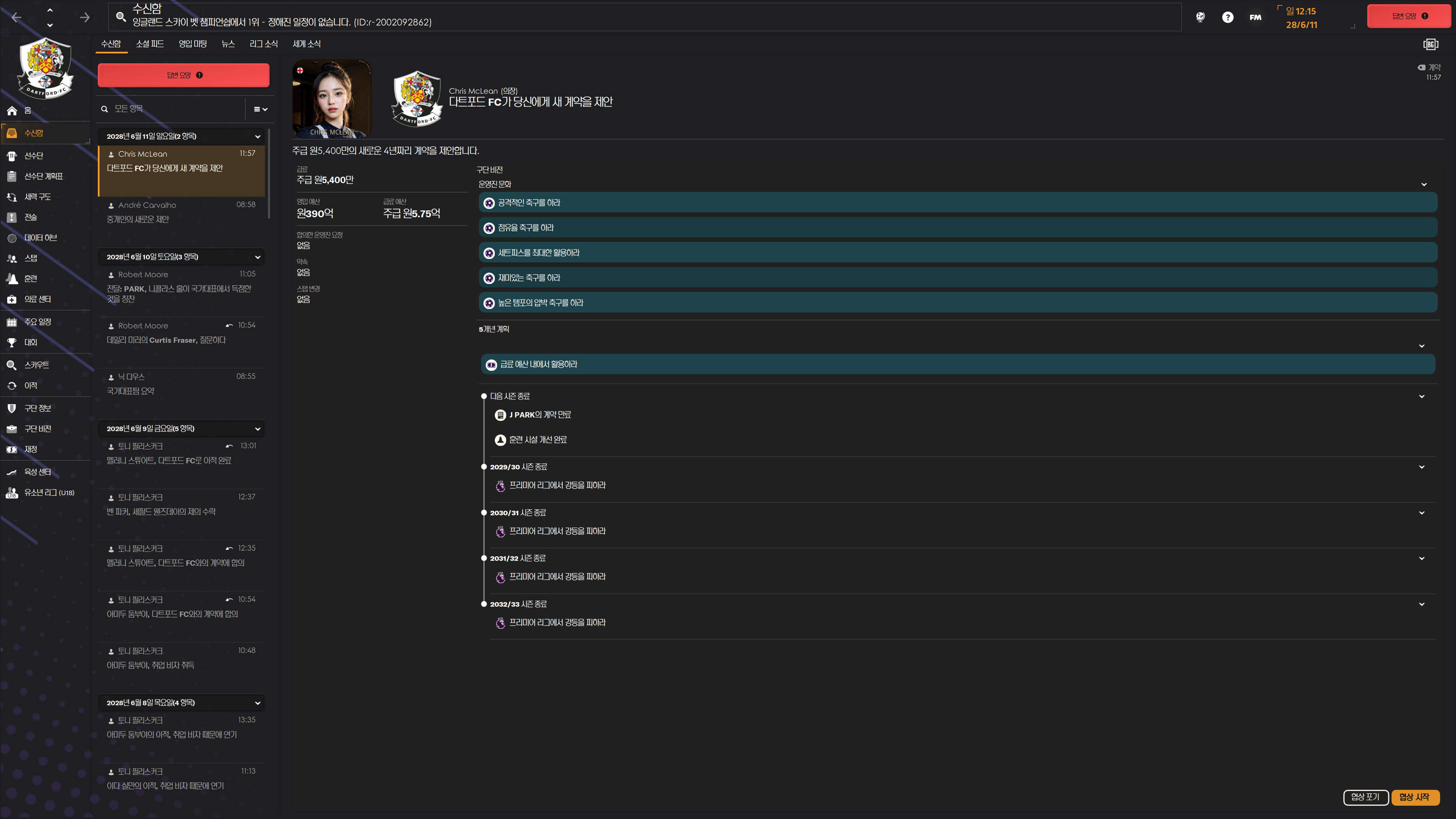Screen dimensions: 1456x819
Task: Switch to the 뉴스 tab
Action: tap(228, 44)
